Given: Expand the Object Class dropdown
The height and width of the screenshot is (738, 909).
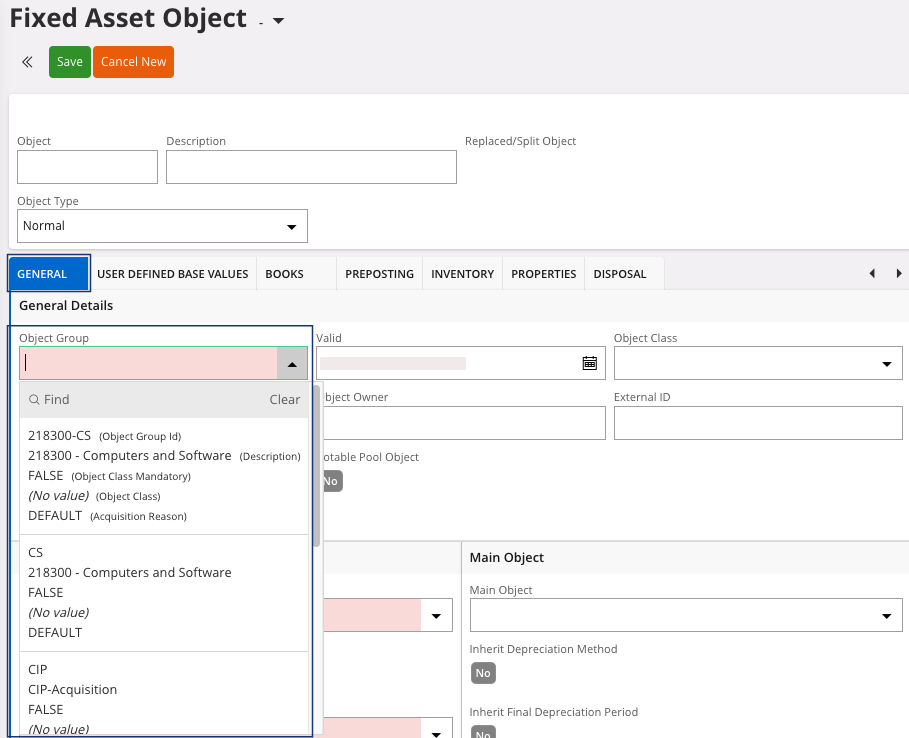Looking at the screenshot, I should [x=886, y=364].
